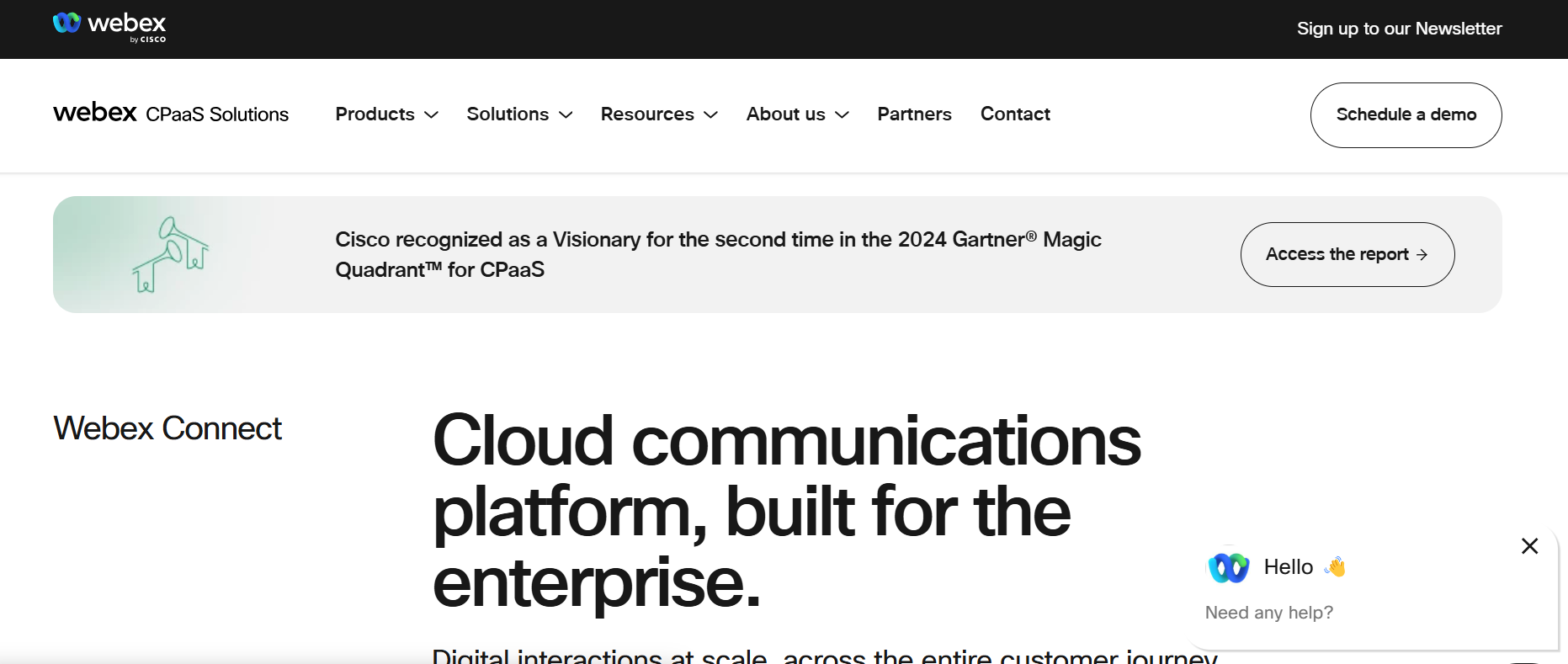The height and width of the screenshot is (664, 1568).
Task: Click Sign up to our Newsletter link
Action: point(1399,29)
